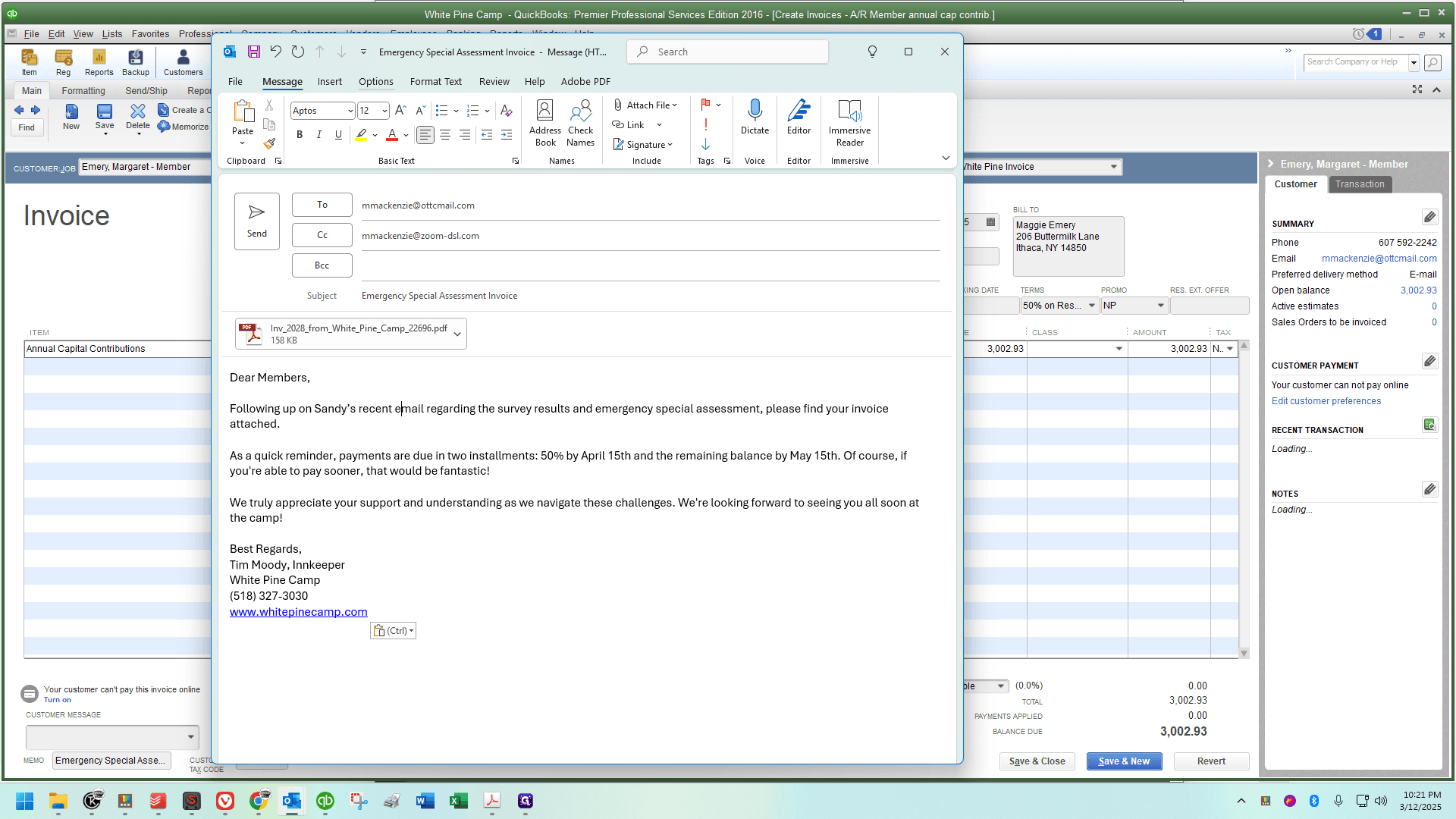1456x819 pixels.
Task: Select the Format Painter brush icon
Action: pyautogui.click(x=269, y=143)
